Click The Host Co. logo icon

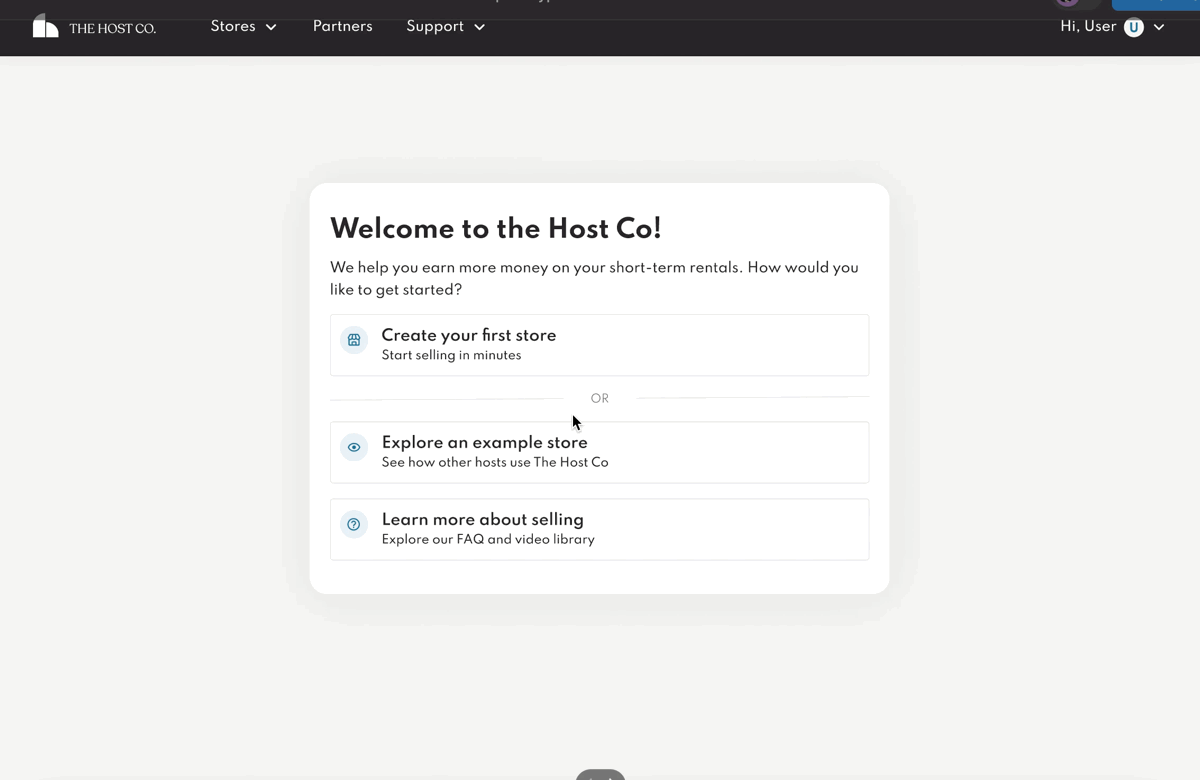46,26
